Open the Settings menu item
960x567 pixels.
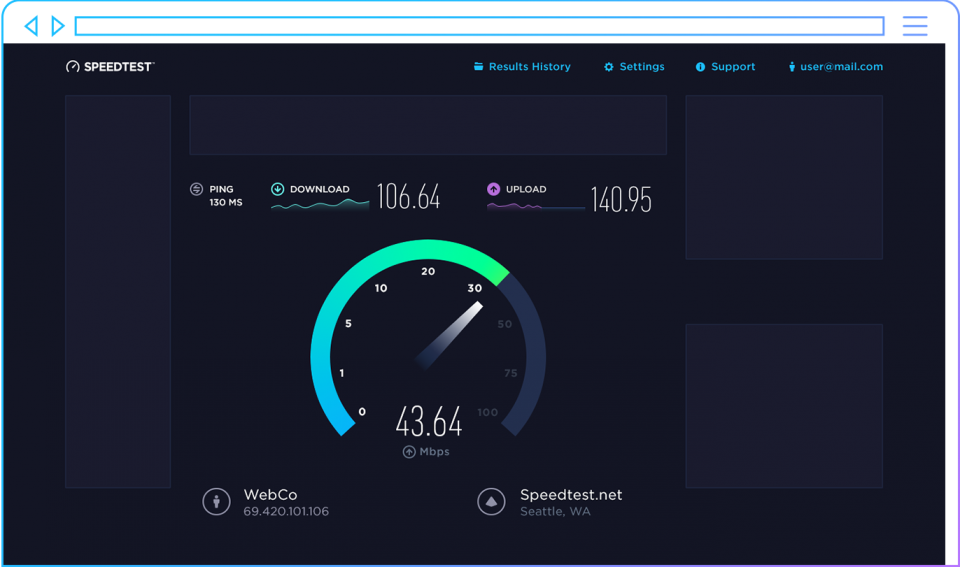pyautogui.click(x=634, y=67)
